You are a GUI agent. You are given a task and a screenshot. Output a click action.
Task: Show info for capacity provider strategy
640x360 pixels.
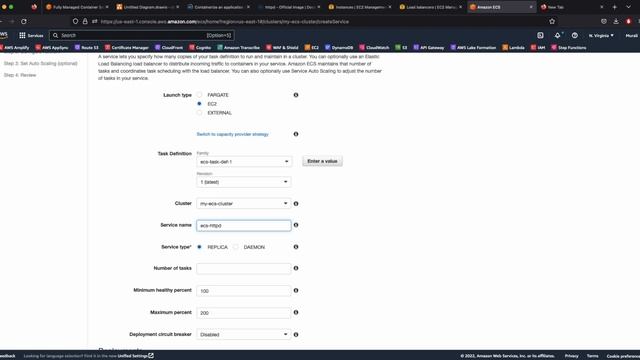click(x=296, y=134)
